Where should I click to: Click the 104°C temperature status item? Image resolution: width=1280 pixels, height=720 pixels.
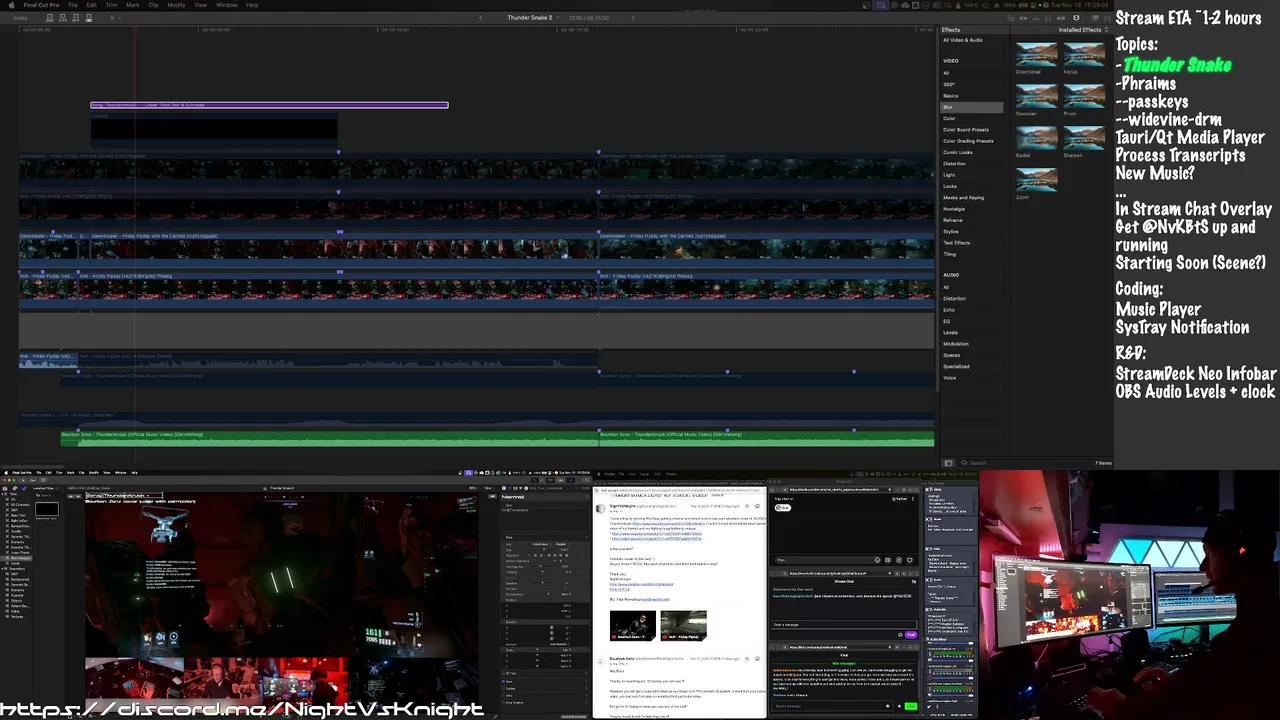point(971,5)
